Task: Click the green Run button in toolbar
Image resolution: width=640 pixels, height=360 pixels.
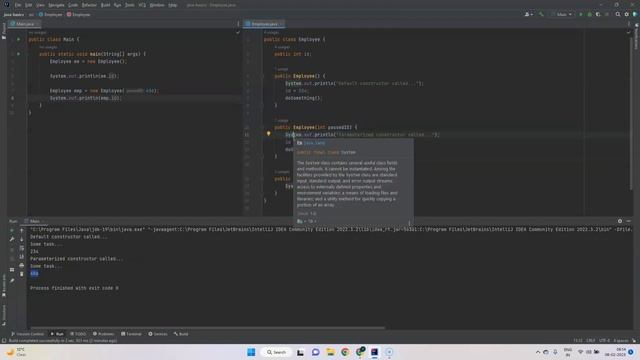Action: click(x=581, y=14)
